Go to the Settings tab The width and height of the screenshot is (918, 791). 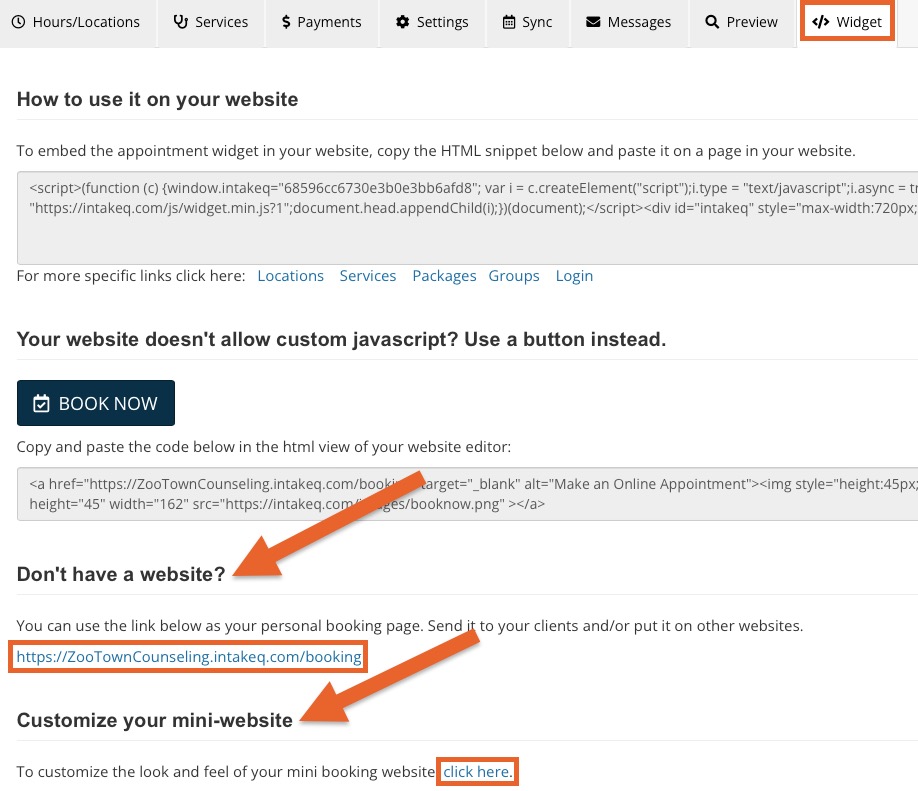coord(432,22)
